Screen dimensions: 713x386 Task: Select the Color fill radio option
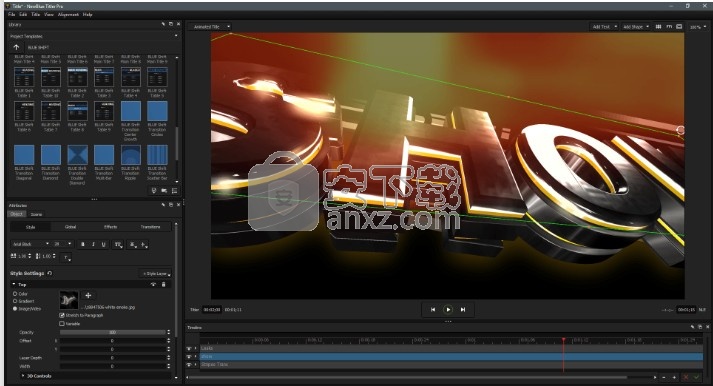tap(15, 294)
